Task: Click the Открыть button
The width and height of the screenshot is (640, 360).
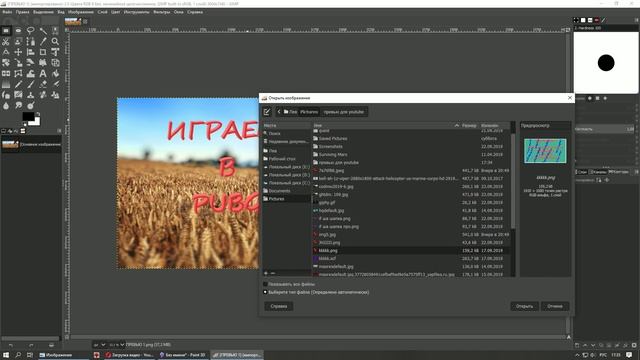Action: [x=524, y=306]
